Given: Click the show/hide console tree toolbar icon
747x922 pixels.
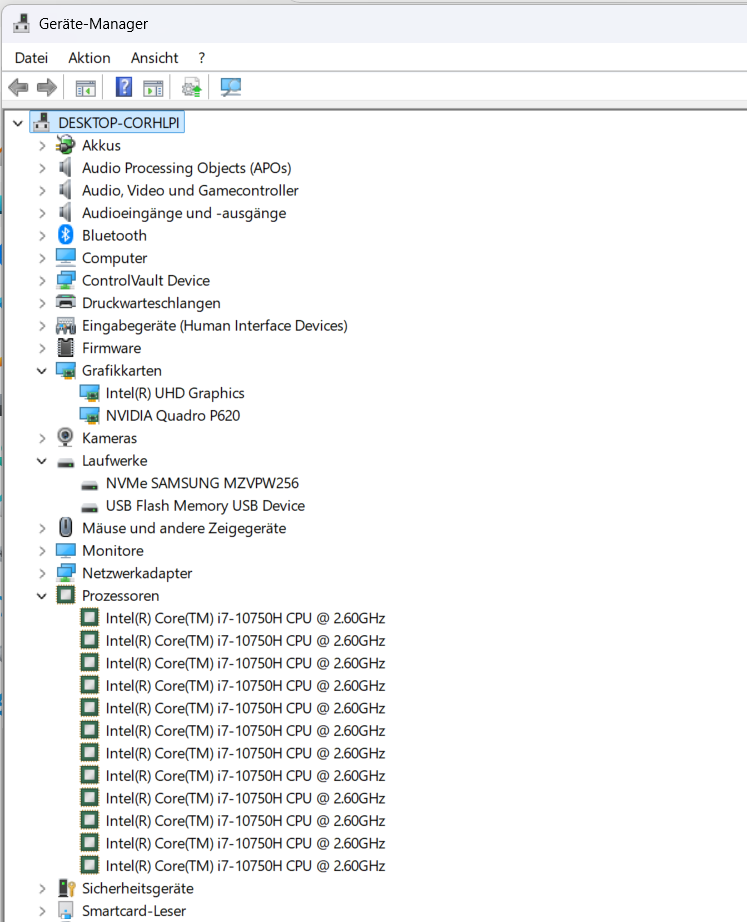Looking at the screenshot, I should coord(86,88).
